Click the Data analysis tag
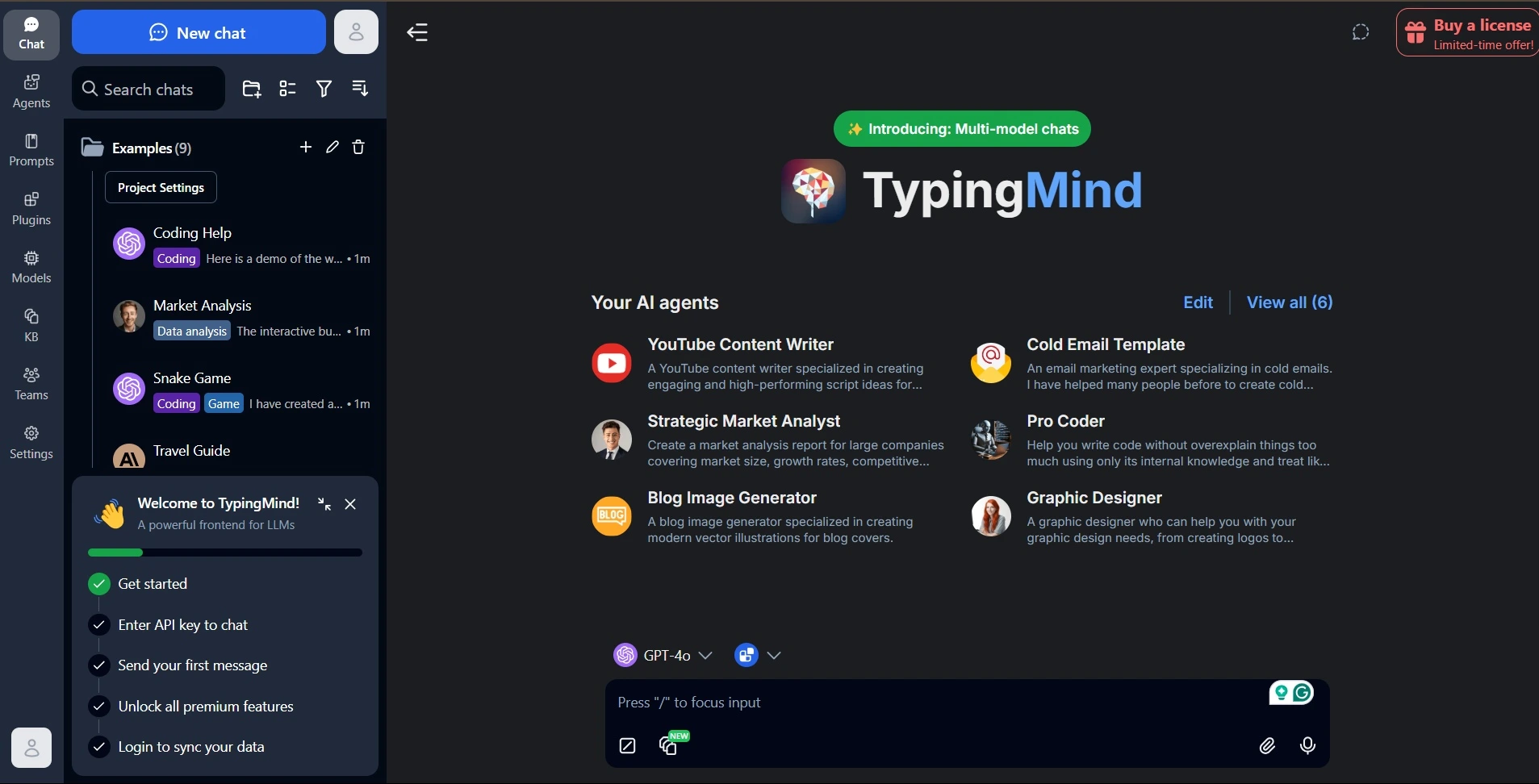1539x784 pixels. [192, 331]
